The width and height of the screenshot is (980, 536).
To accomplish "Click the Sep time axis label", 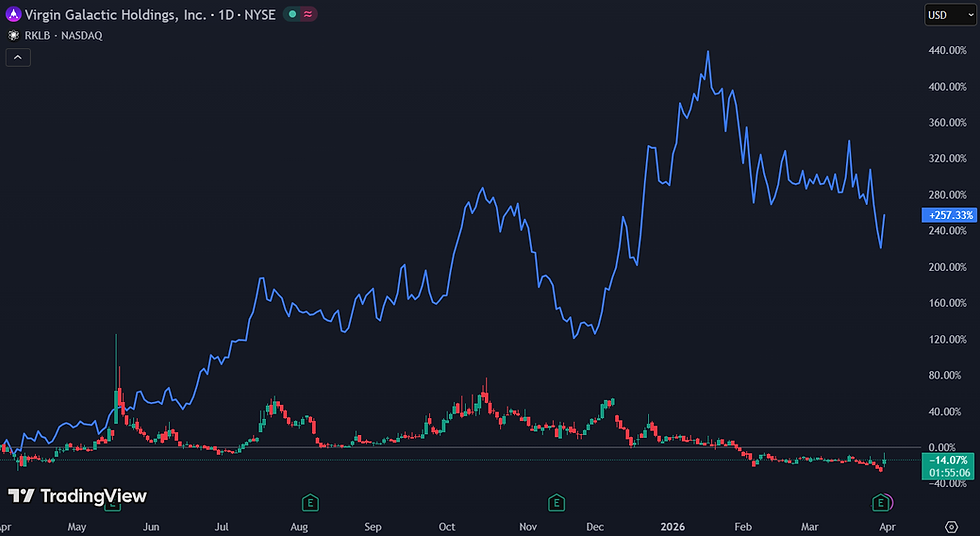I will tap(372, 527).
